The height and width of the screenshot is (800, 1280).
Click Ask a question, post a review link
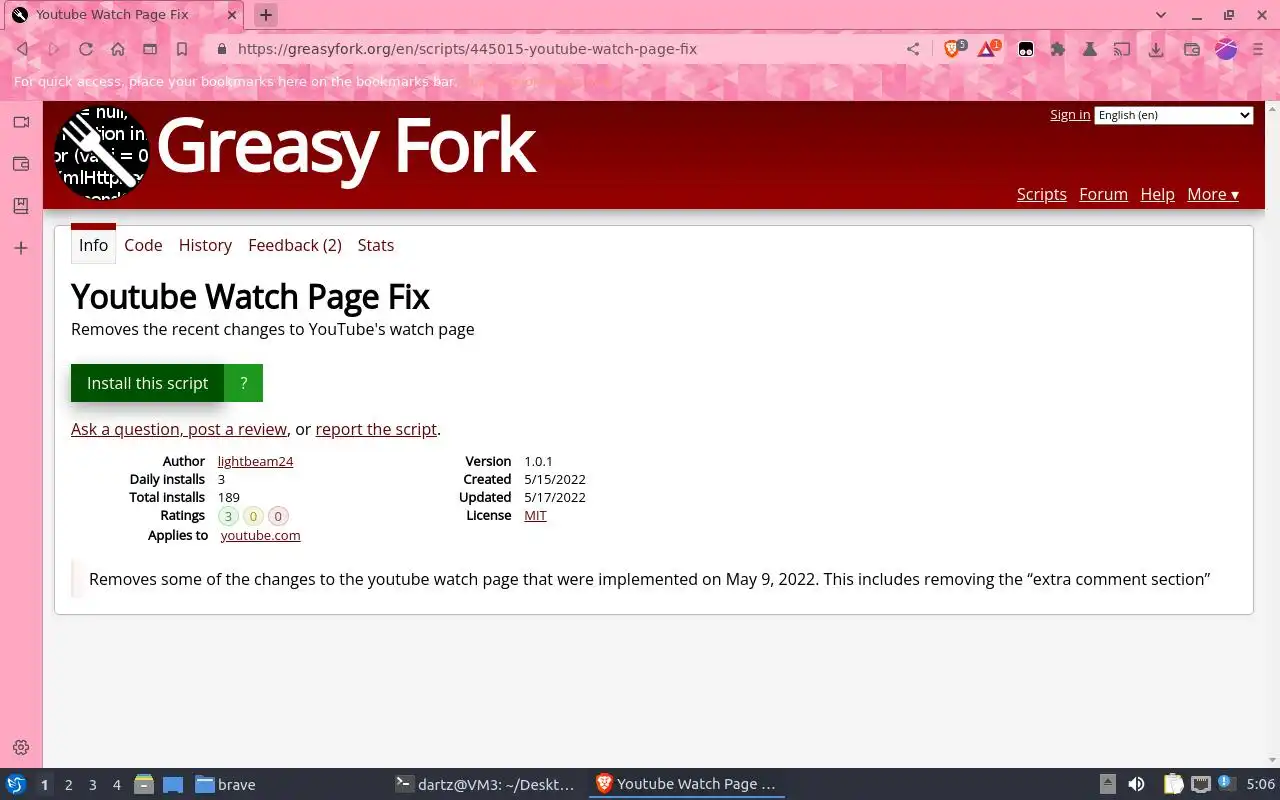click(179, 429)
